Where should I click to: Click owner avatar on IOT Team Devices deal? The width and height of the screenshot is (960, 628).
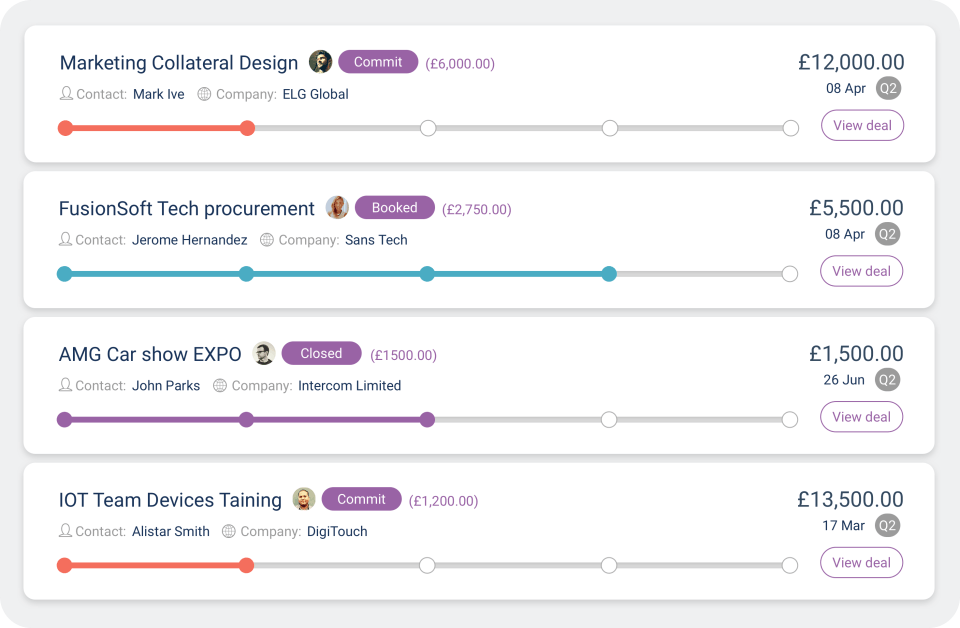[x=304, y=499]
